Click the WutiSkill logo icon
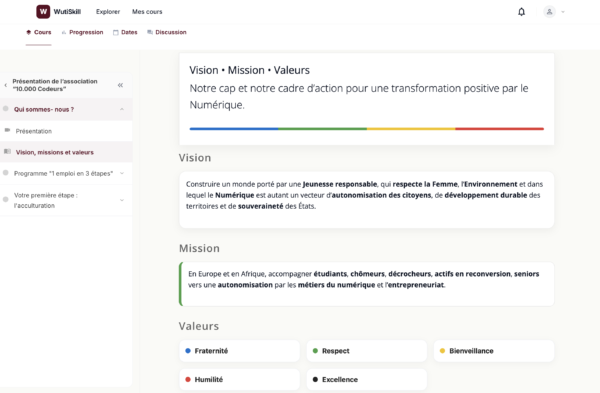This screenshot has width=600, height=393. [43, 11]
